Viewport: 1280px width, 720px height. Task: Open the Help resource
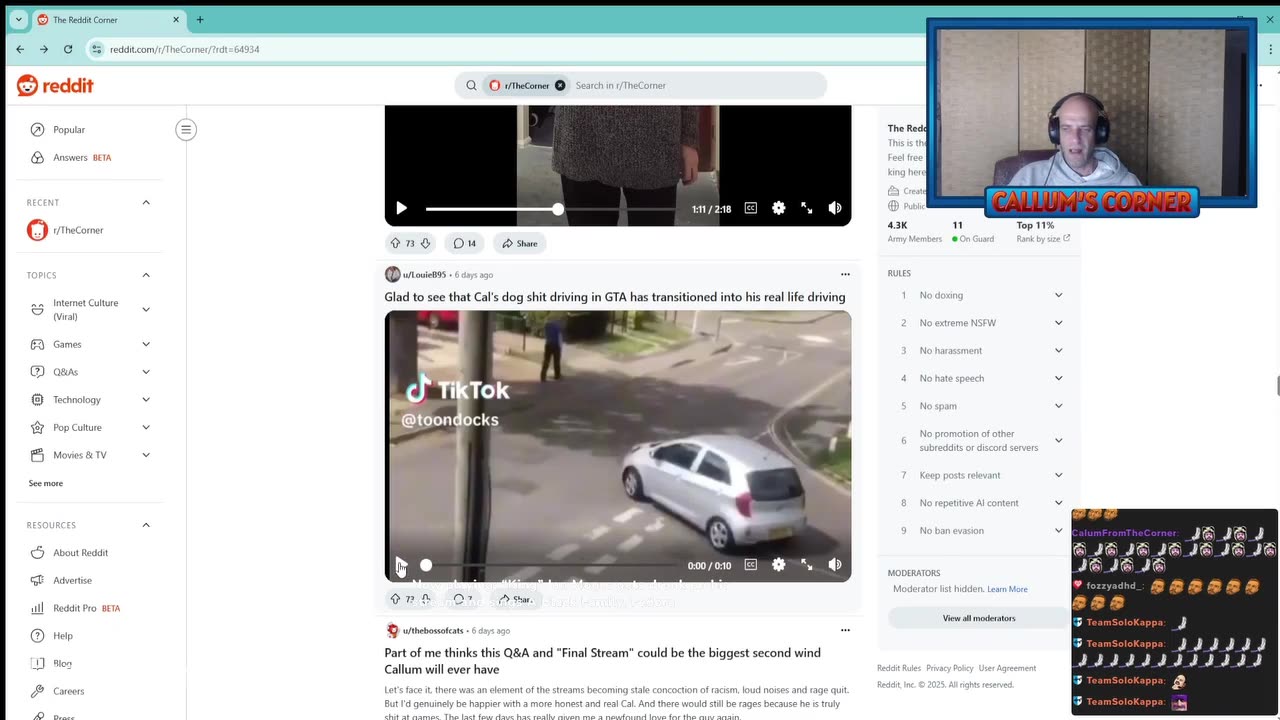tap(63, 635)
